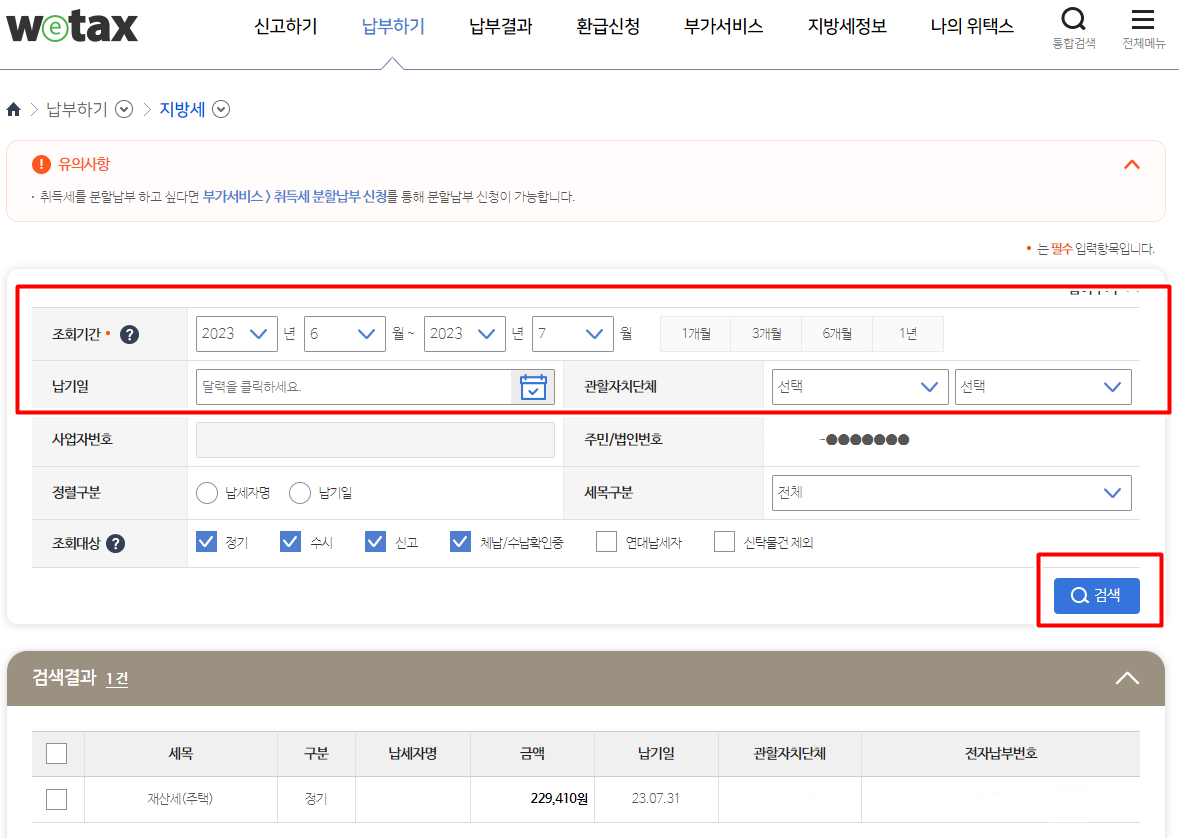
Task: Click the 조회기간 help question icon
Action: click(x=129, y=334)
